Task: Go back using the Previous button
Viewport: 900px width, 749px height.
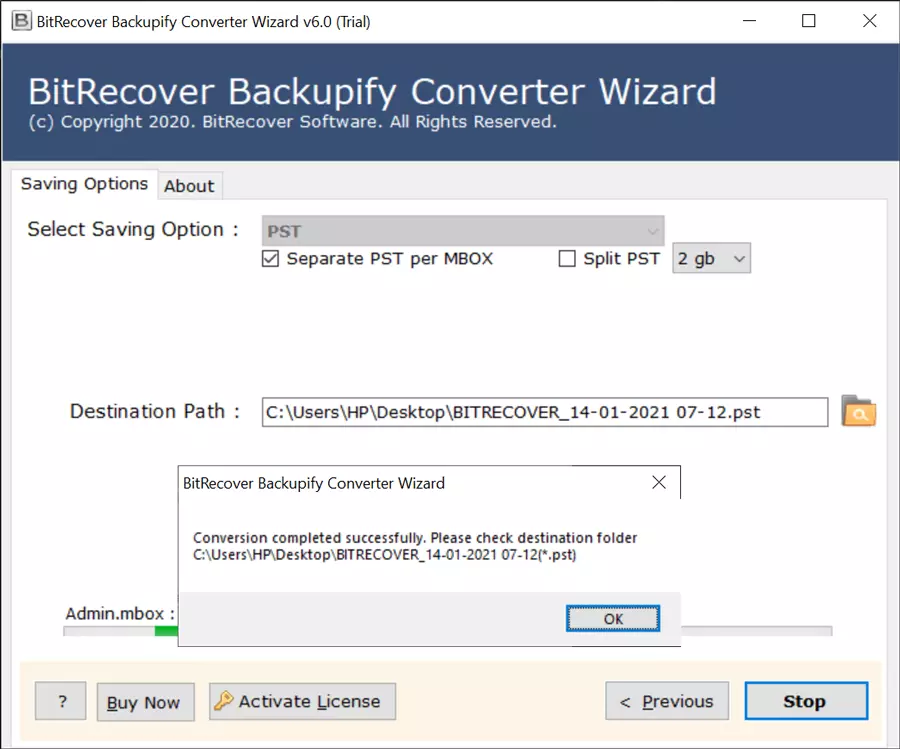Action: (x=667, y=701)
